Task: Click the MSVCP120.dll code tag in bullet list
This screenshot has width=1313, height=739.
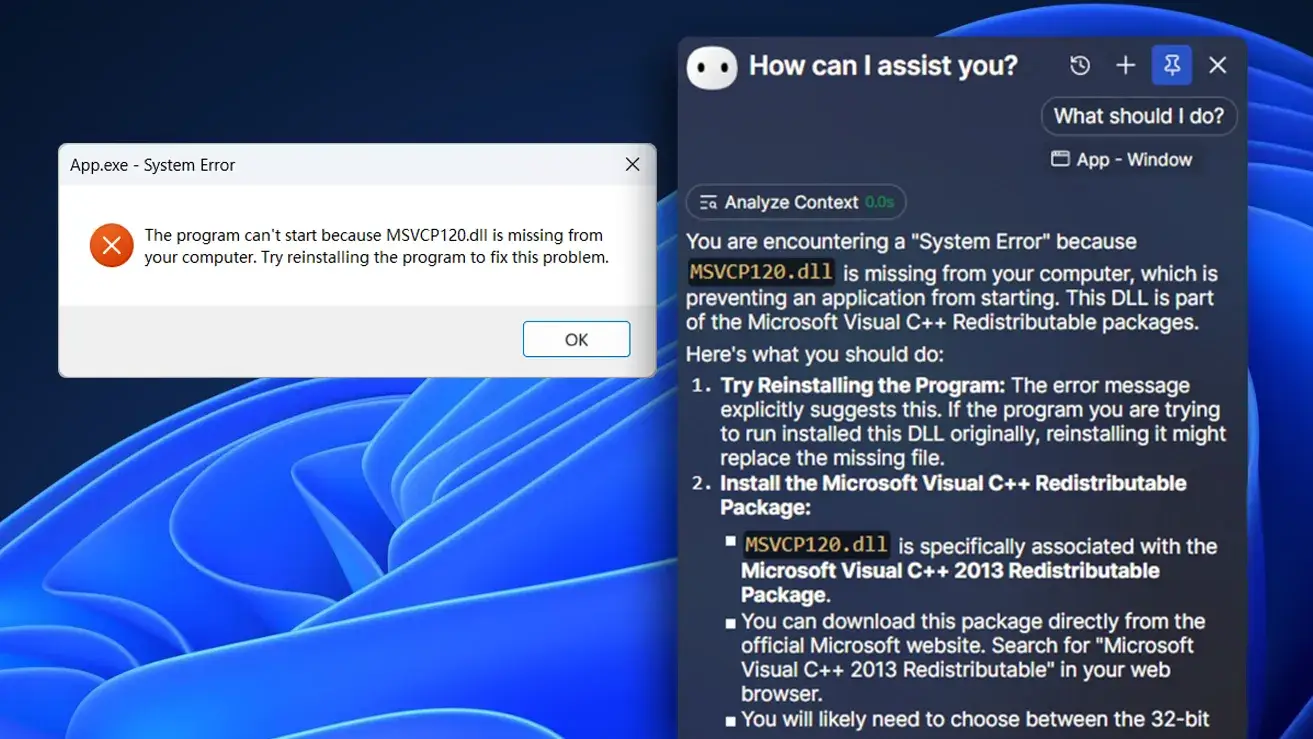Action: click(815, 545)
